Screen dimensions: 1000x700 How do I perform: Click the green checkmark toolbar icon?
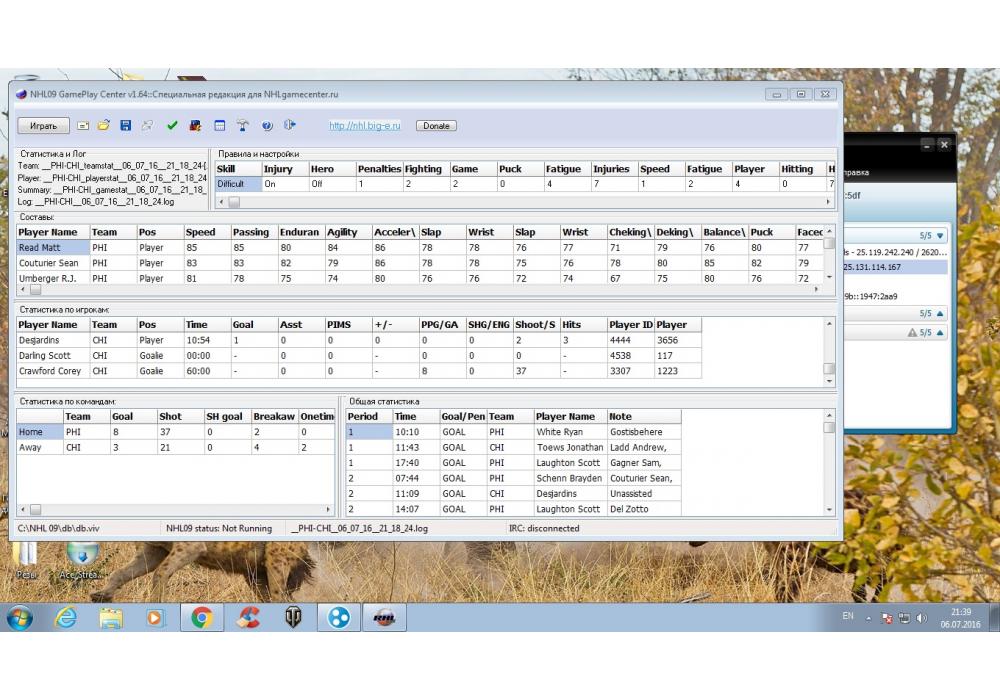pyautogui.click(x=172, y=126)
